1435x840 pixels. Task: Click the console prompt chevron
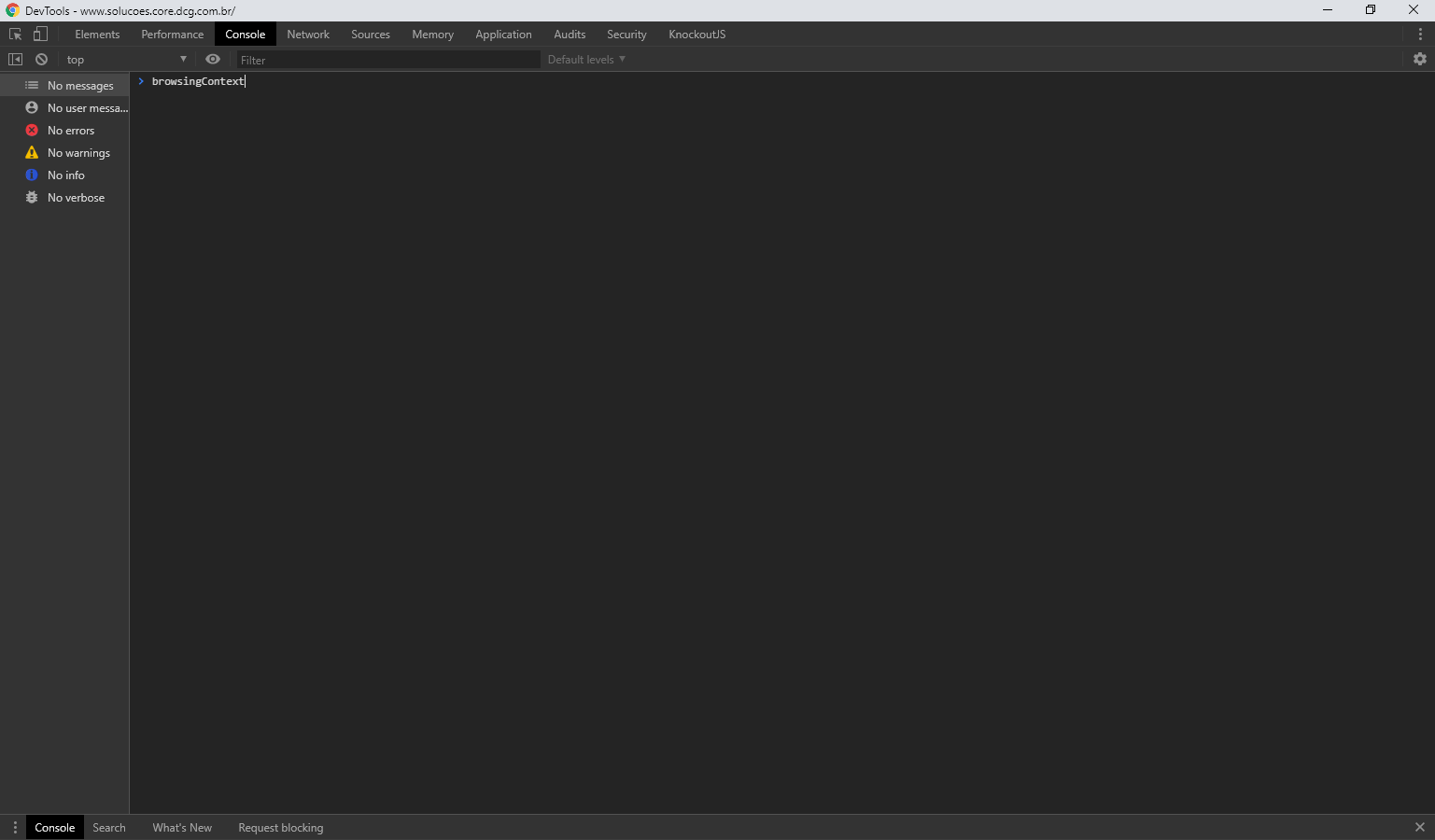pos(141,81)
